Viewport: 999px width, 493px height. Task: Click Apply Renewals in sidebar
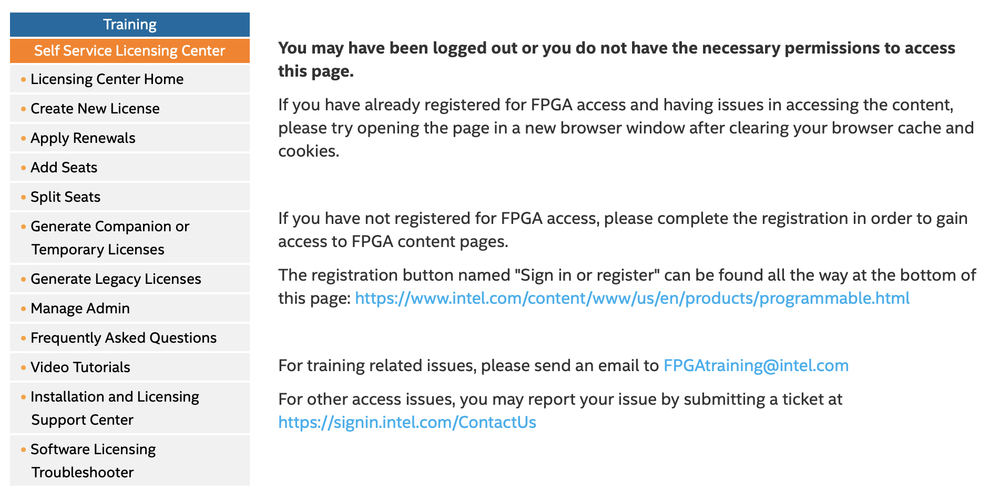tap(83, 138)
